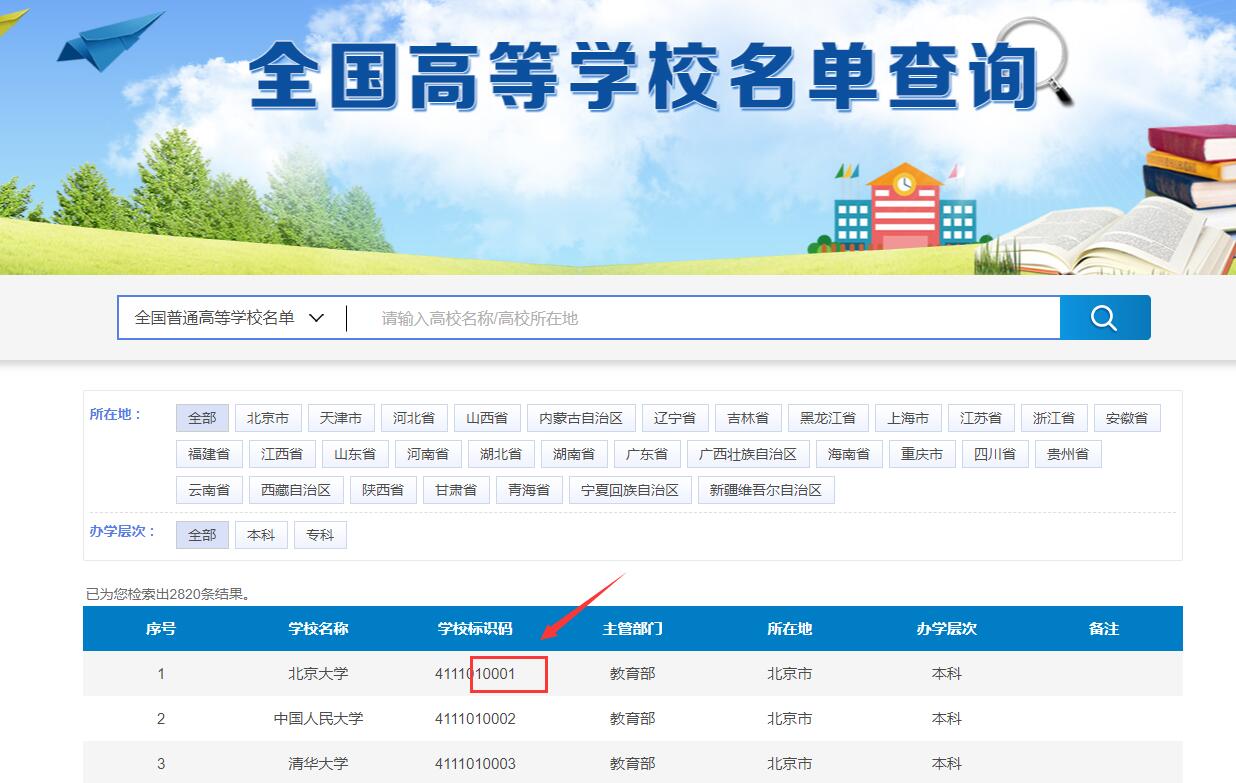Click the 序号 column header
This screenshot has width=1236, height=783.
click(161, 629)
